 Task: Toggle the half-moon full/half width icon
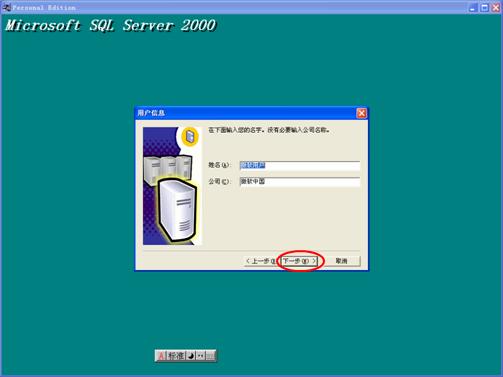(191, 356)
